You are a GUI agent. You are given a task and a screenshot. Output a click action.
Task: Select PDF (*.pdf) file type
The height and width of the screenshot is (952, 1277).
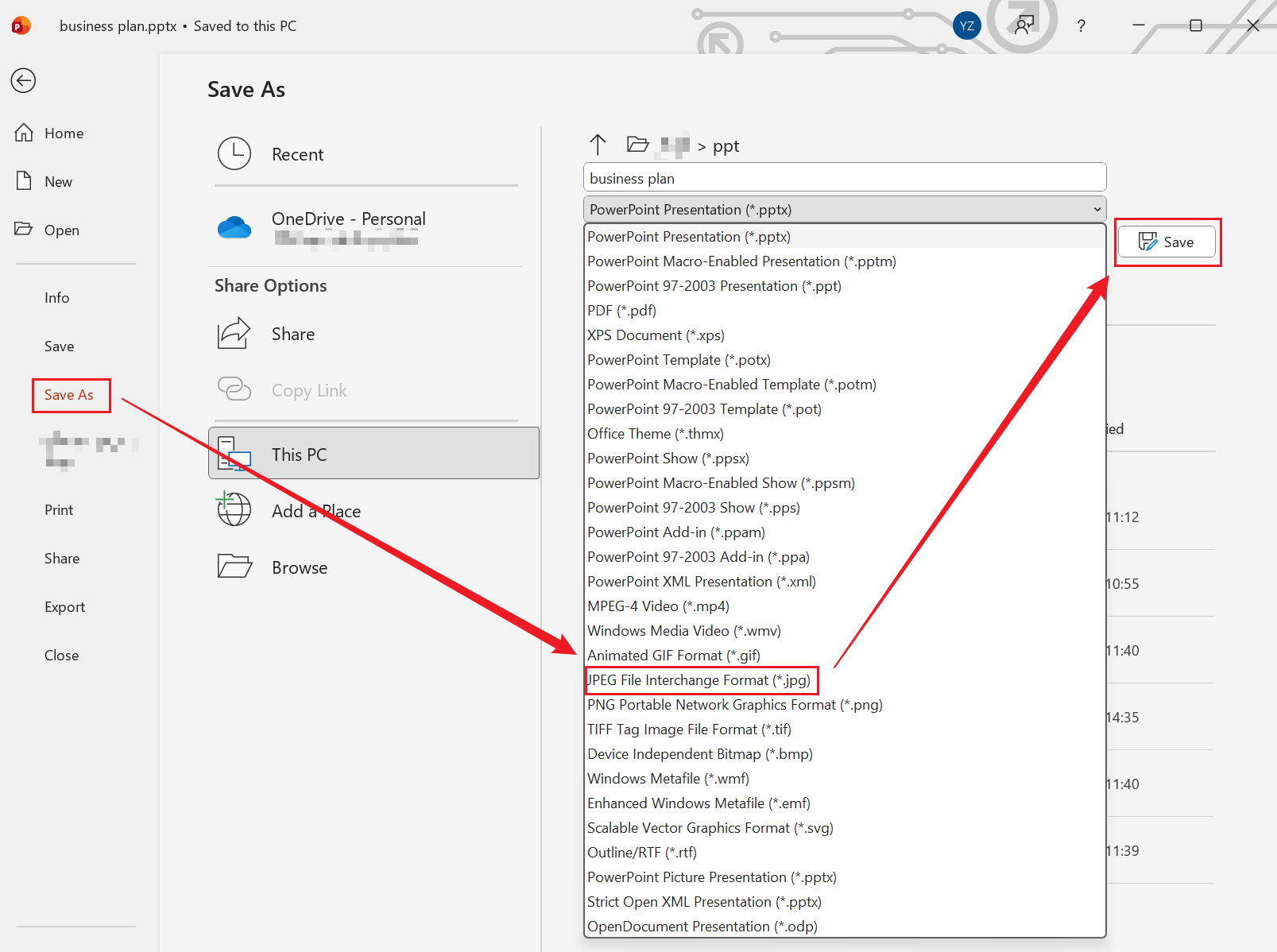[x=621, y=311]
